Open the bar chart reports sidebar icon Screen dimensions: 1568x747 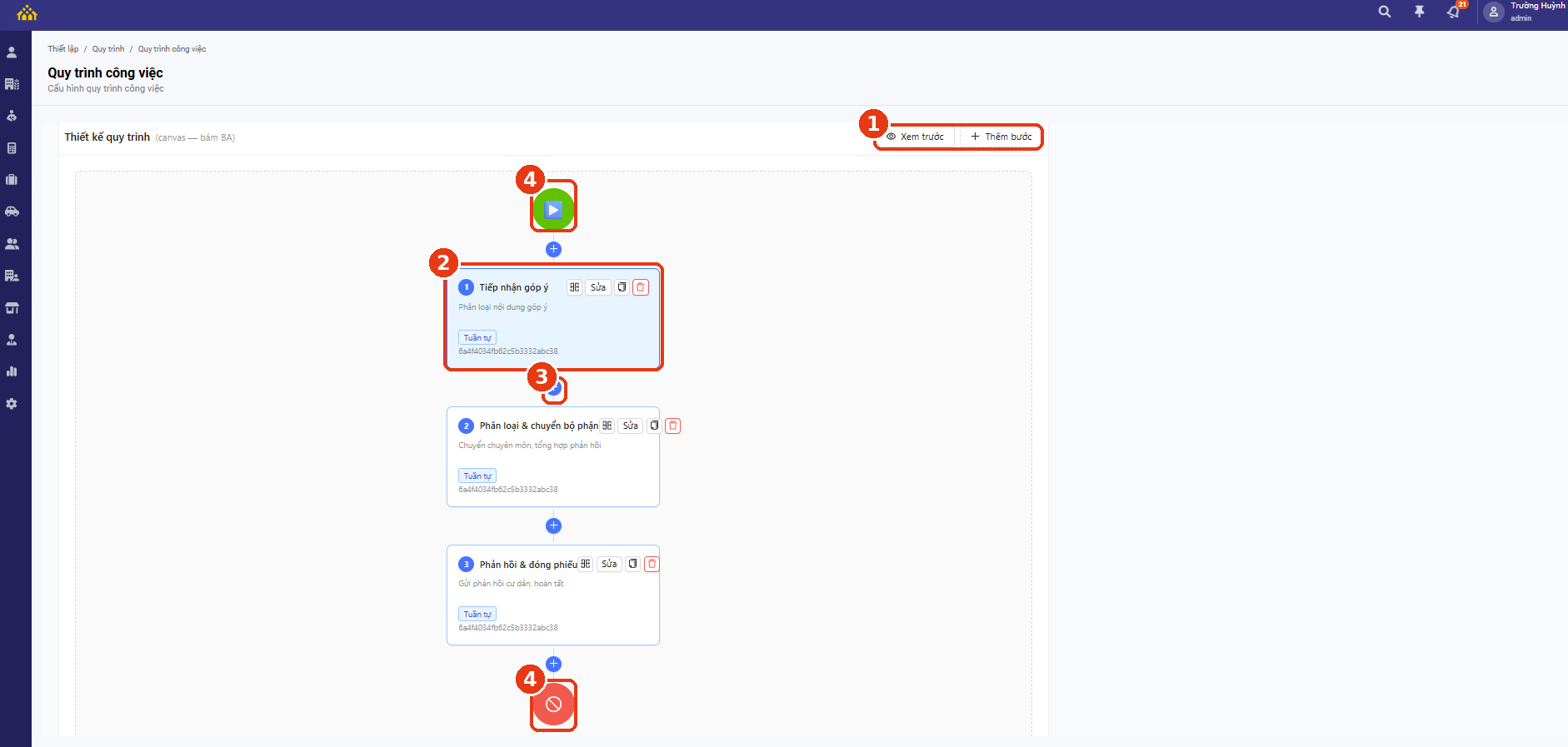12,371
